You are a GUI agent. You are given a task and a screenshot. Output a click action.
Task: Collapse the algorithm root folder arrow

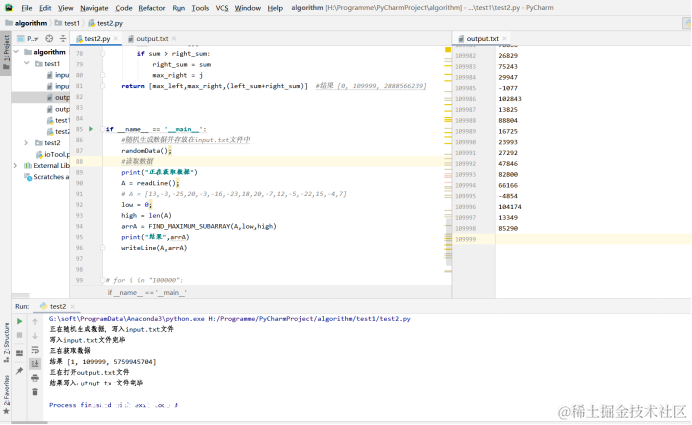coord(16,52)
